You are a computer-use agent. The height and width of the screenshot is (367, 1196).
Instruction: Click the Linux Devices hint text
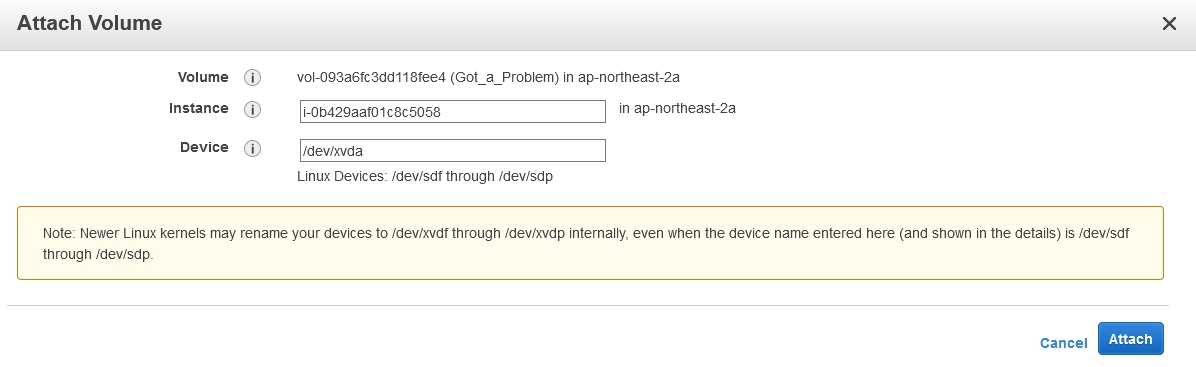(x=425, y=176)
